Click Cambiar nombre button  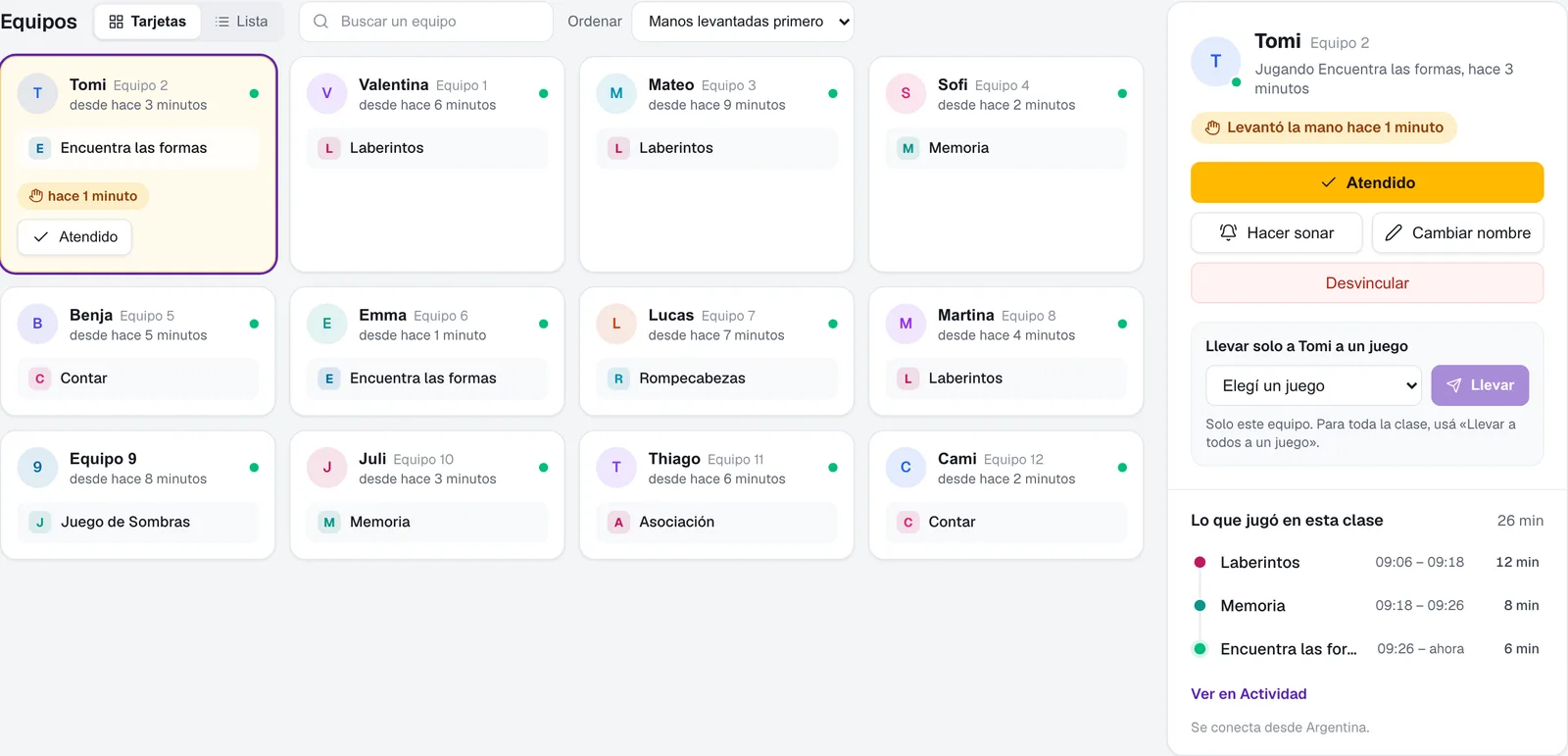pyautogui.click(x=1457, y=232)
